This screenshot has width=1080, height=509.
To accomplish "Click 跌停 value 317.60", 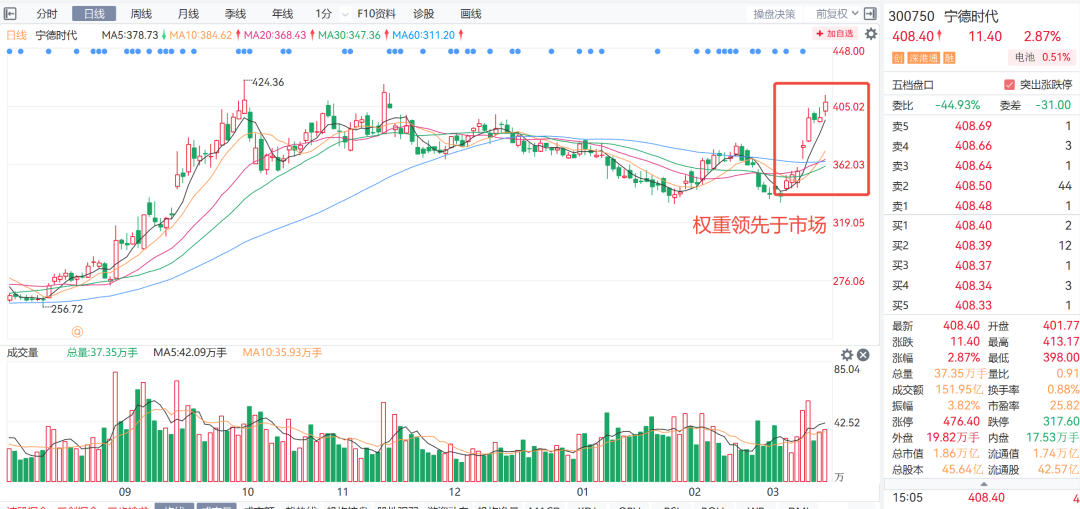I will [1062, 421].
